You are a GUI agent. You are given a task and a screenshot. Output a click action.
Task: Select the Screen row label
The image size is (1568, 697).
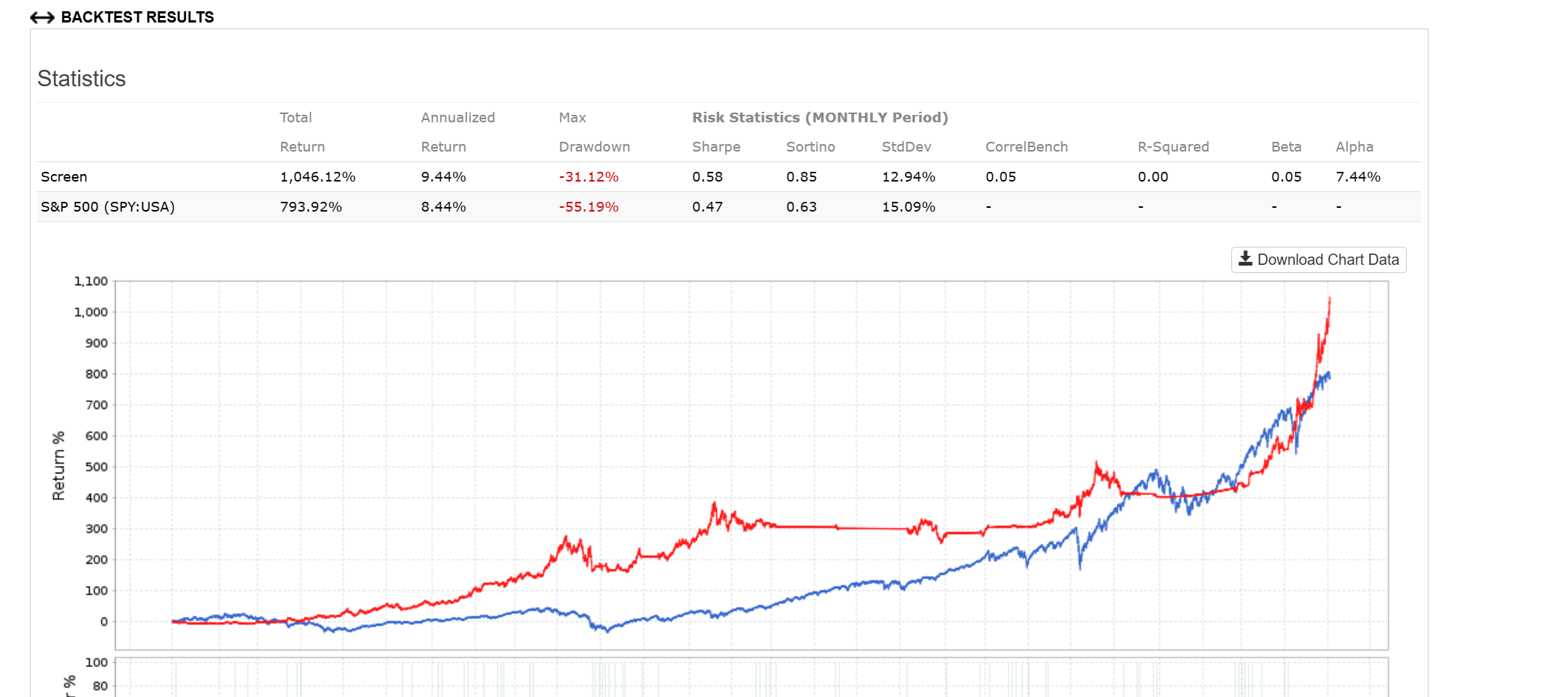pyautogui.click(x=64, y=177)
